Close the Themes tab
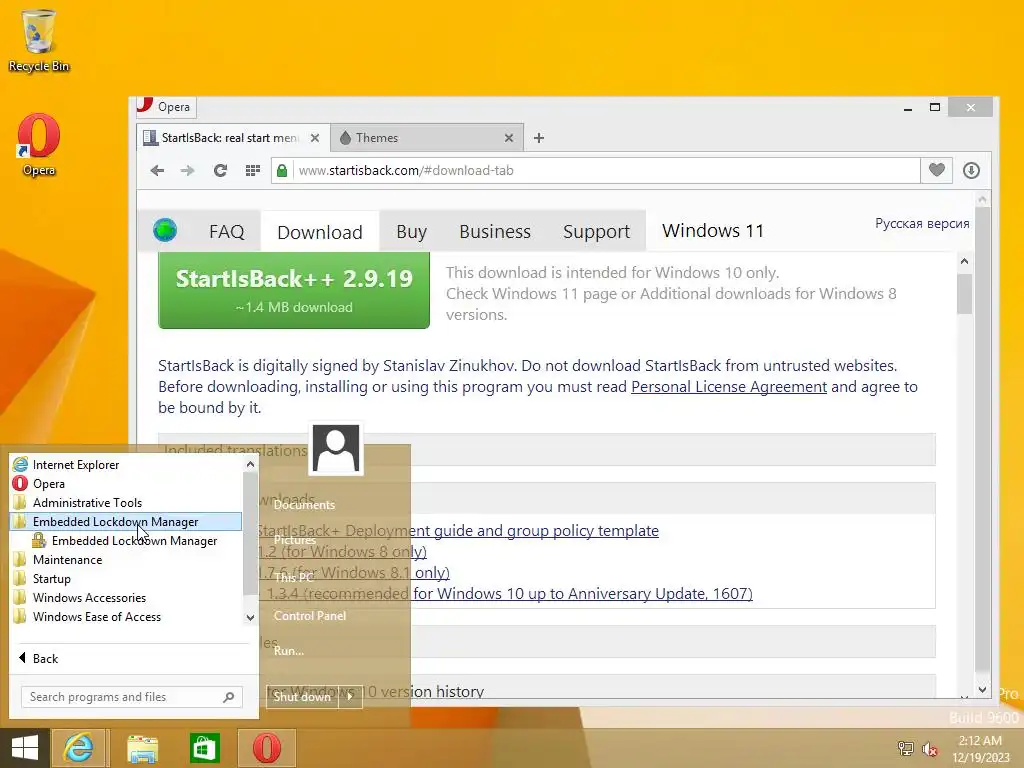The image size is (1024, 768). point(509,138)
